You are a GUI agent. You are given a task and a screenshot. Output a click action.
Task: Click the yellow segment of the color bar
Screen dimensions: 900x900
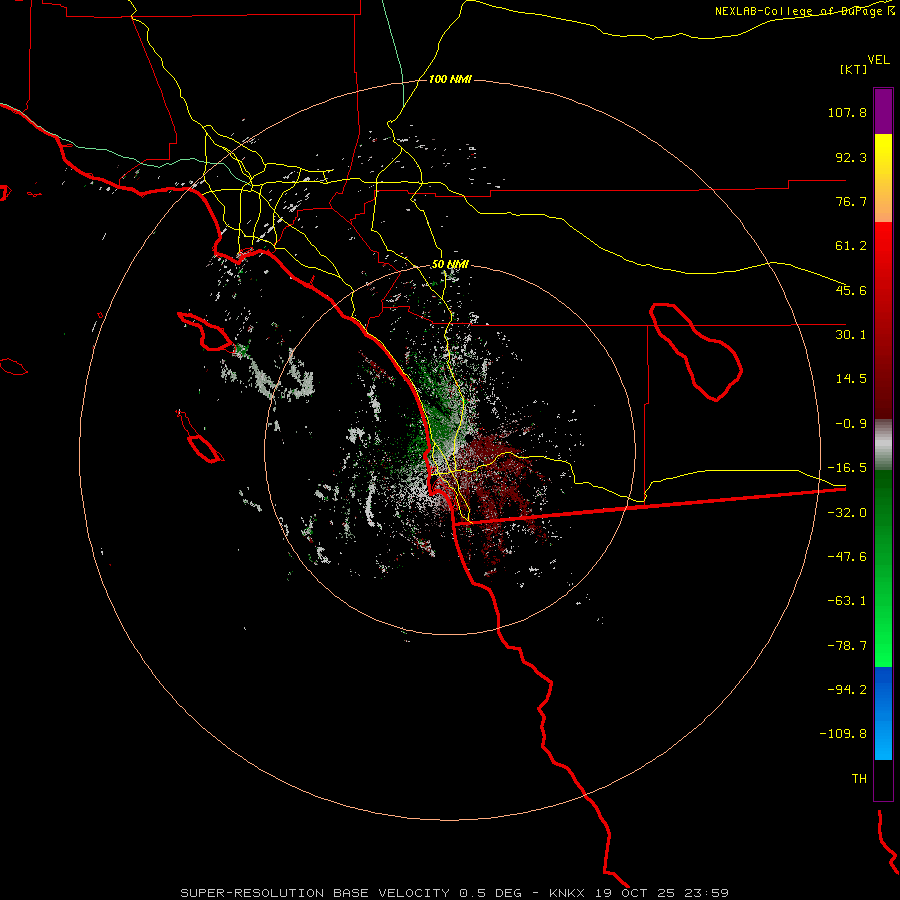point(883,156)
